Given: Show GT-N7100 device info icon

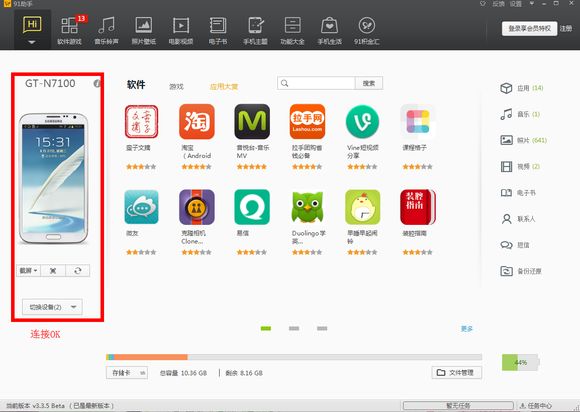Looking at the screenshot, I should pos(97,84).
